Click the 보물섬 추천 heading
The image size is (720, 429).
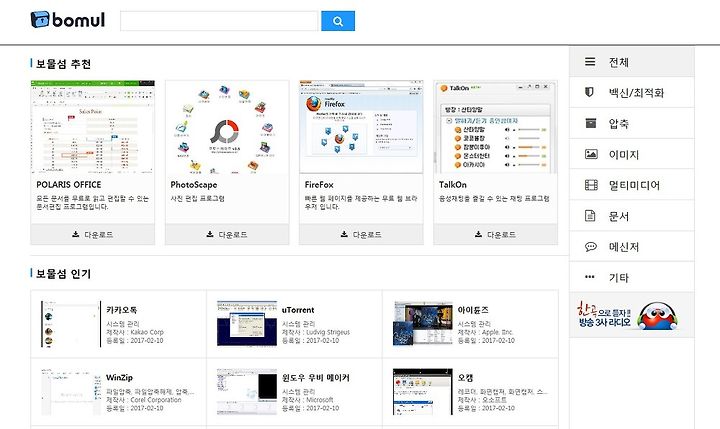63,64
